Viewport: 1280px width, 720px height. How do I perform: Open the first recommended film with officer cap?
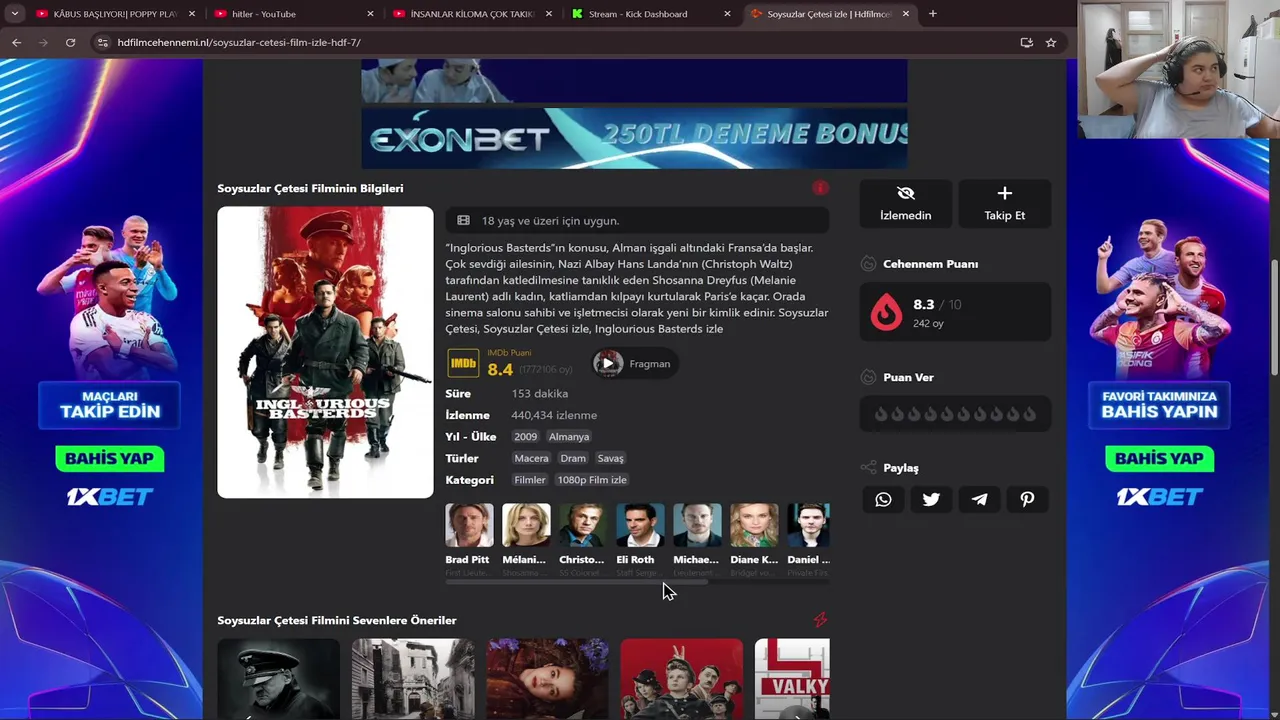(x=278, y=679)
